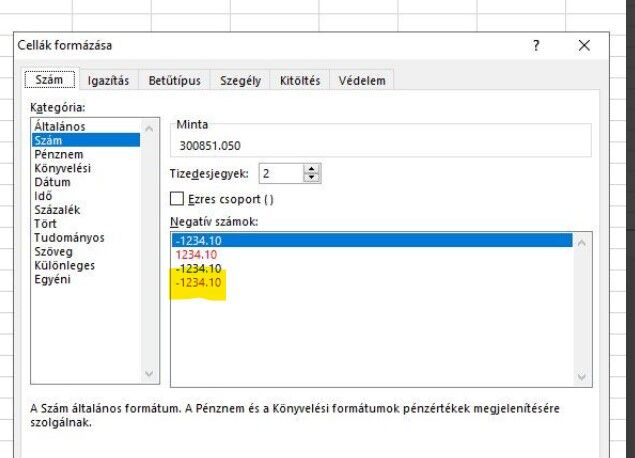Screen dimensions: 635x458
Task: Choose the Pénznem category
Action: tap(86, 154)
